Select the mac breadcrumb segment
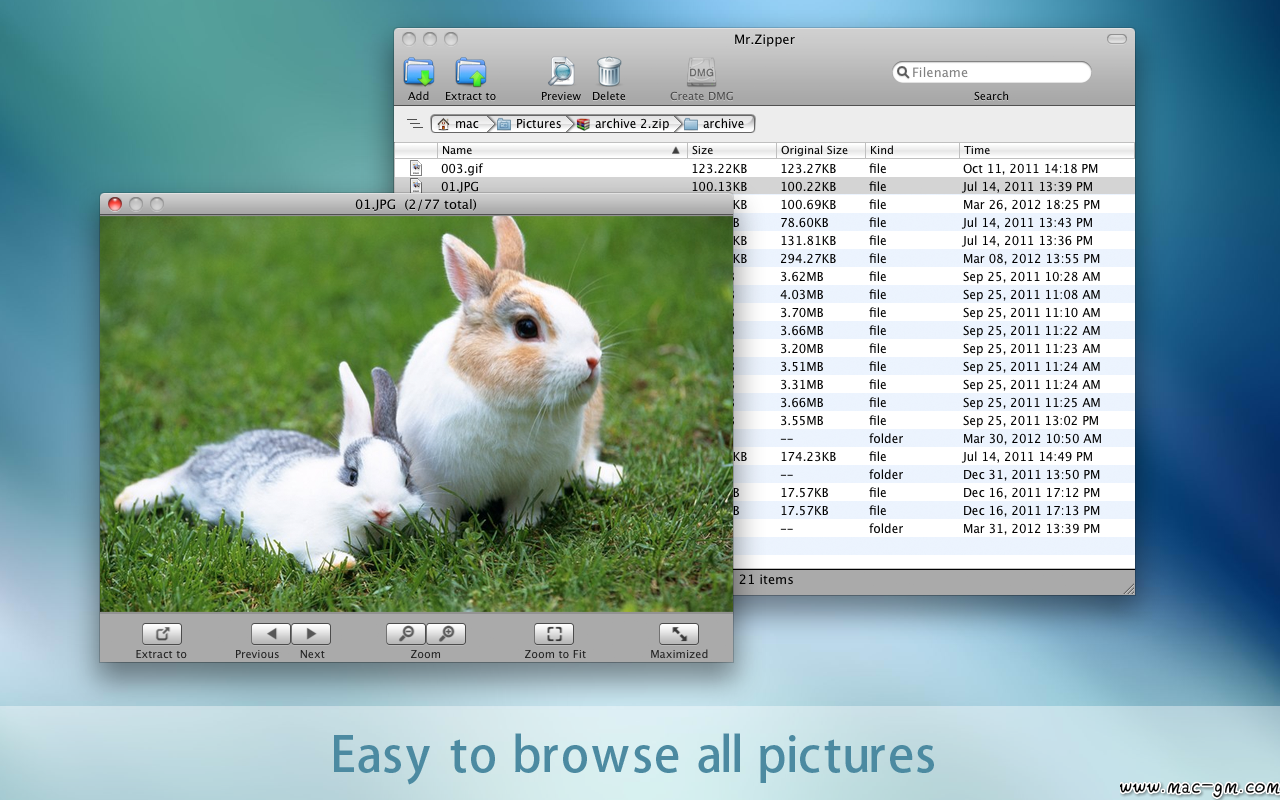Viewport: 1280px width, 800px height. 459,124
